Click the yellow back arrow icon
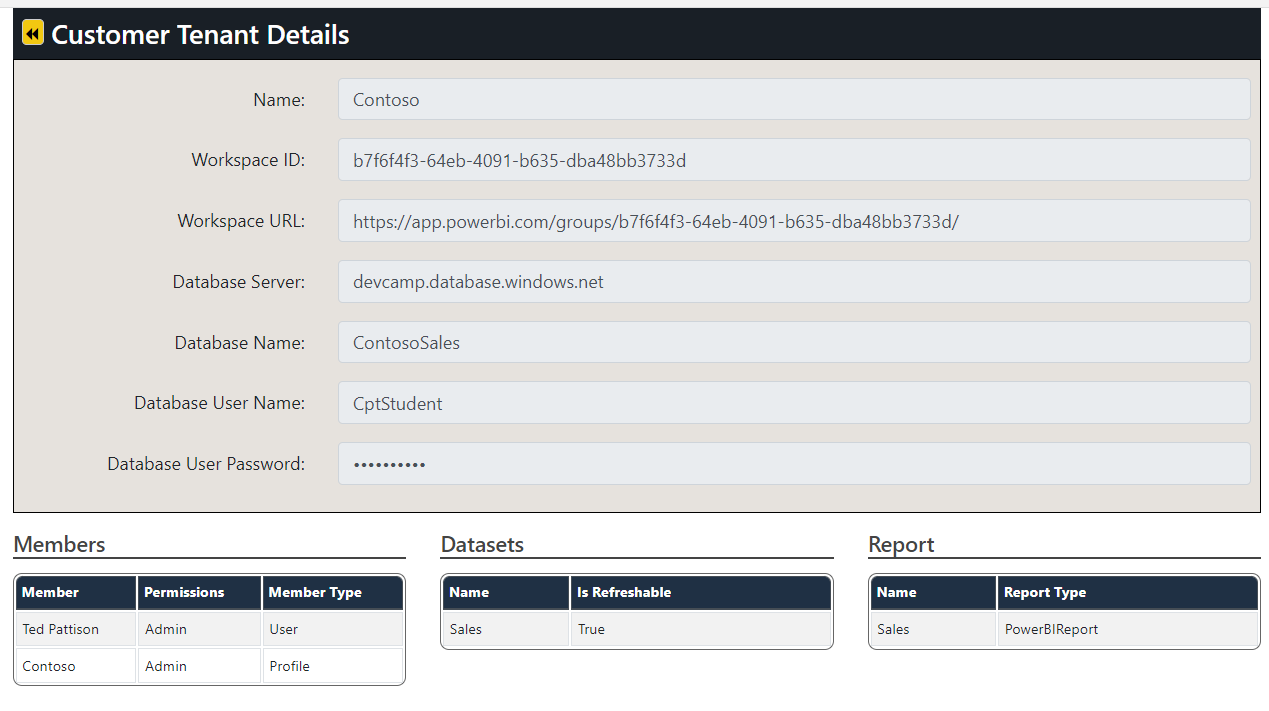Screen dimensions: 1269x711 (x=33, y=34)
